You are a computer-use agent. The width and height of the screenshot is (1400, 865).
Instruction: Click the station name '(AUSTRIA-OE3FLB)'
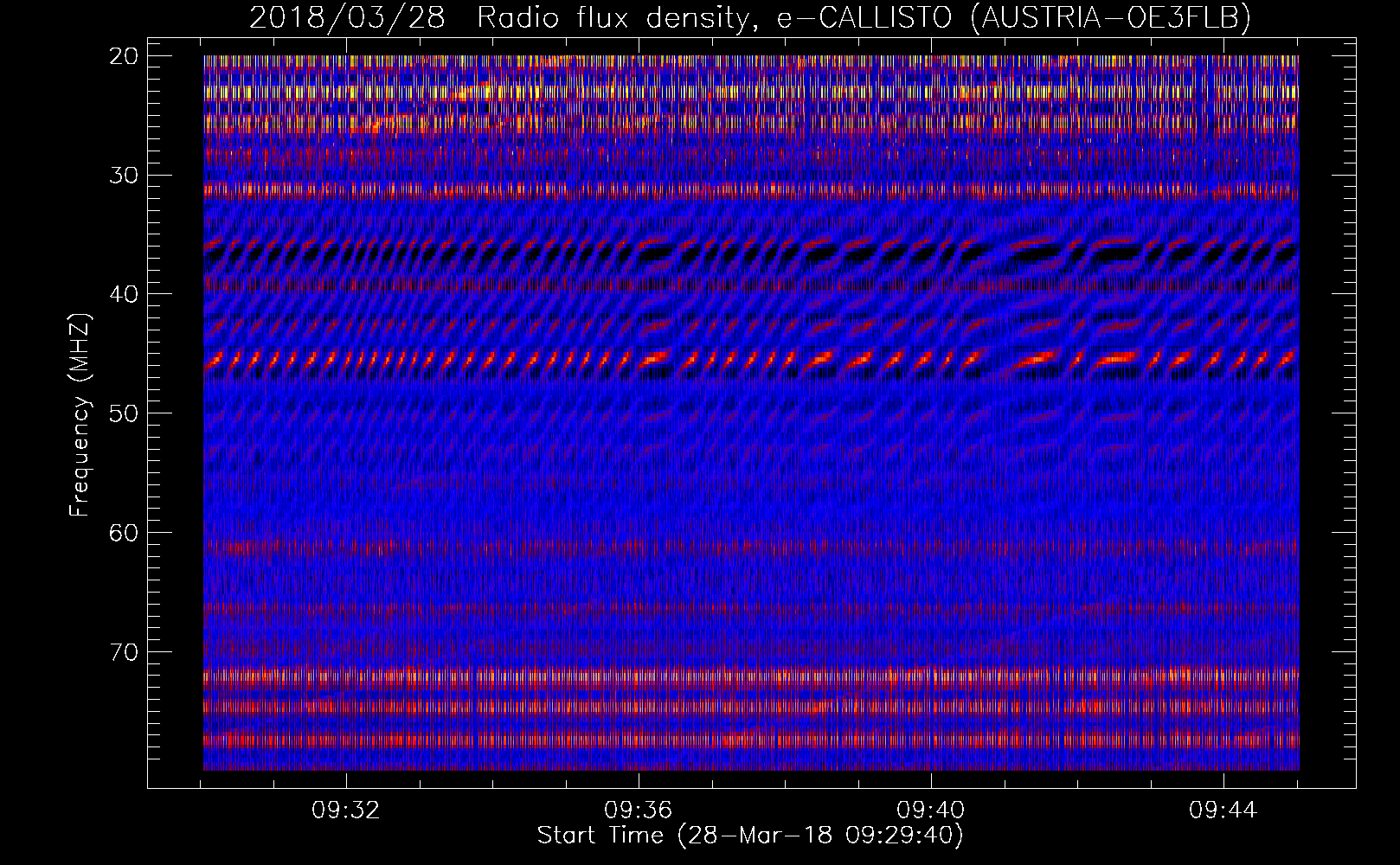(x=1112, y=17)
